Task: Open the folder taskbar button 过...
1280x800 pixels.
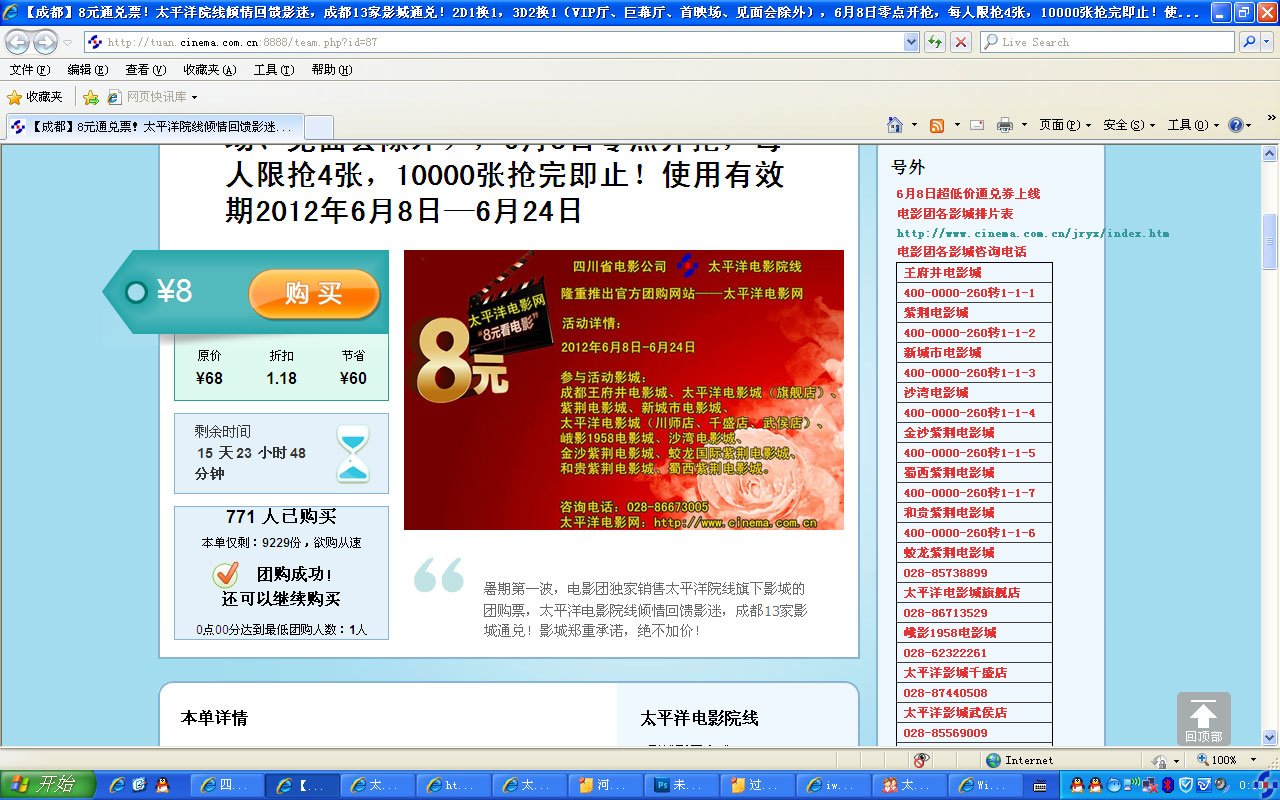Action: point(758,785)
